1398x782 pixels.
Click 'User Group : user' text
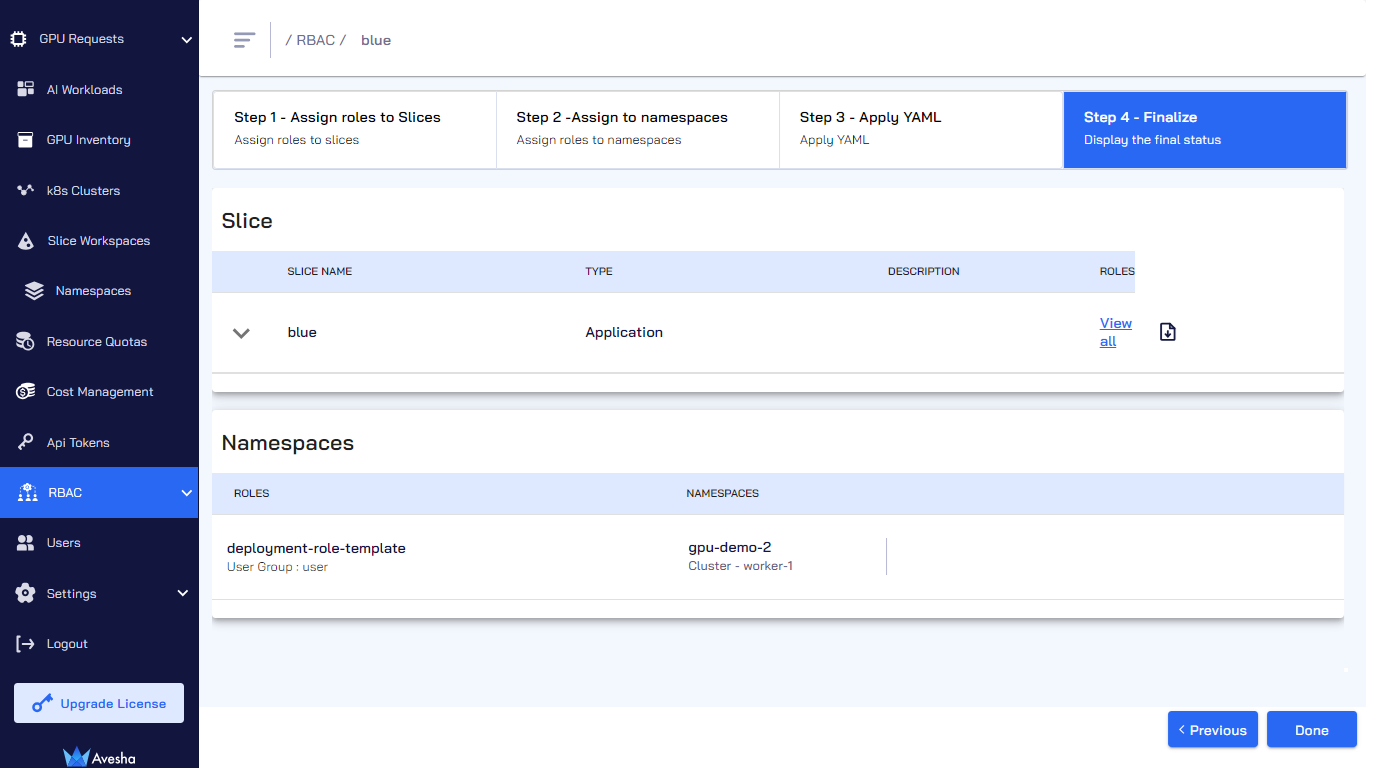click(x=277, y=567)
